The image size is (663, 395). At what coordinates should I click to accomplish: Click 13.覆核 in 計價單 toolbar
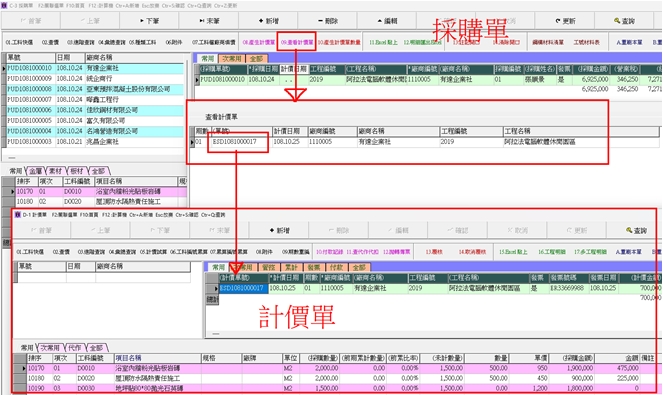coord(434,252)
